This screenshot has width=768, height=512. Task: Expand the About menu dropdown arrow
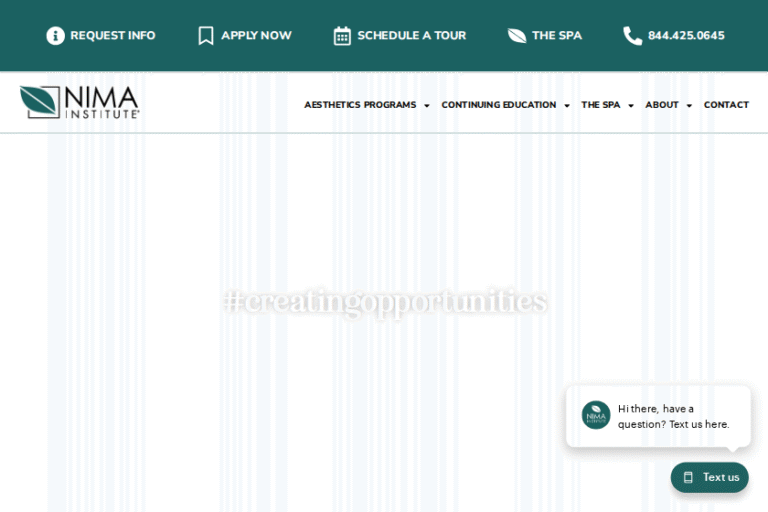(x=689, y=106)
